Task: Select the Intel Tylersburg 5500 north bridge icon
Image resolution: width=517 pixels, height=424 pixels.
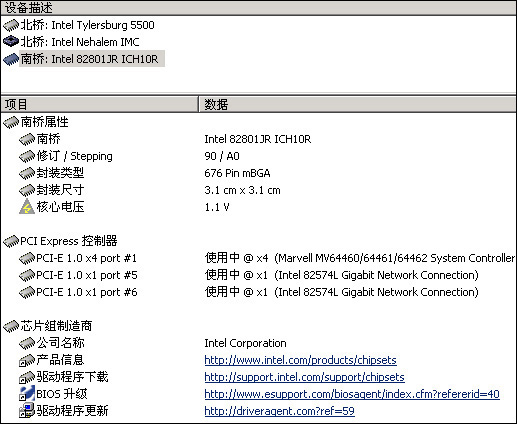Action: click(x=11, y=25)
